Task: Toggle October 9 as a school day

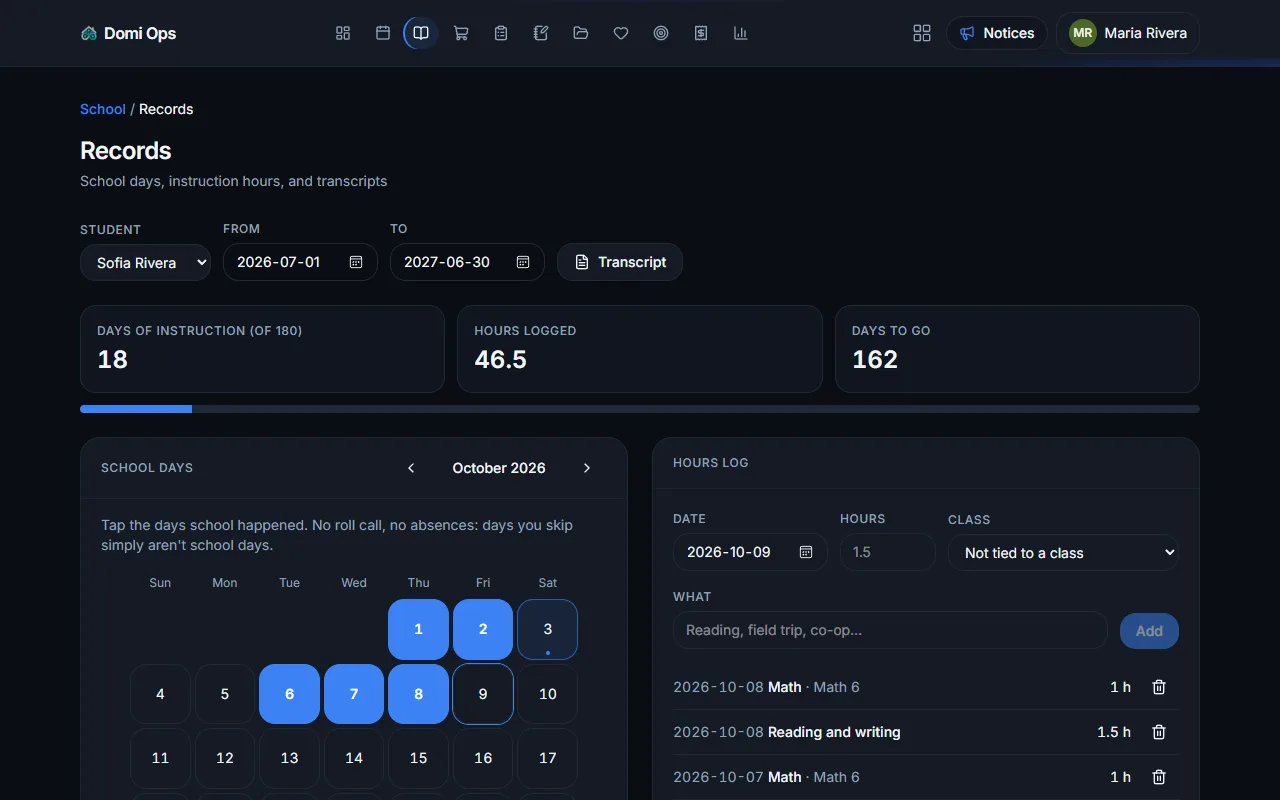Action: pyautogui.click(x=483, y=694)
